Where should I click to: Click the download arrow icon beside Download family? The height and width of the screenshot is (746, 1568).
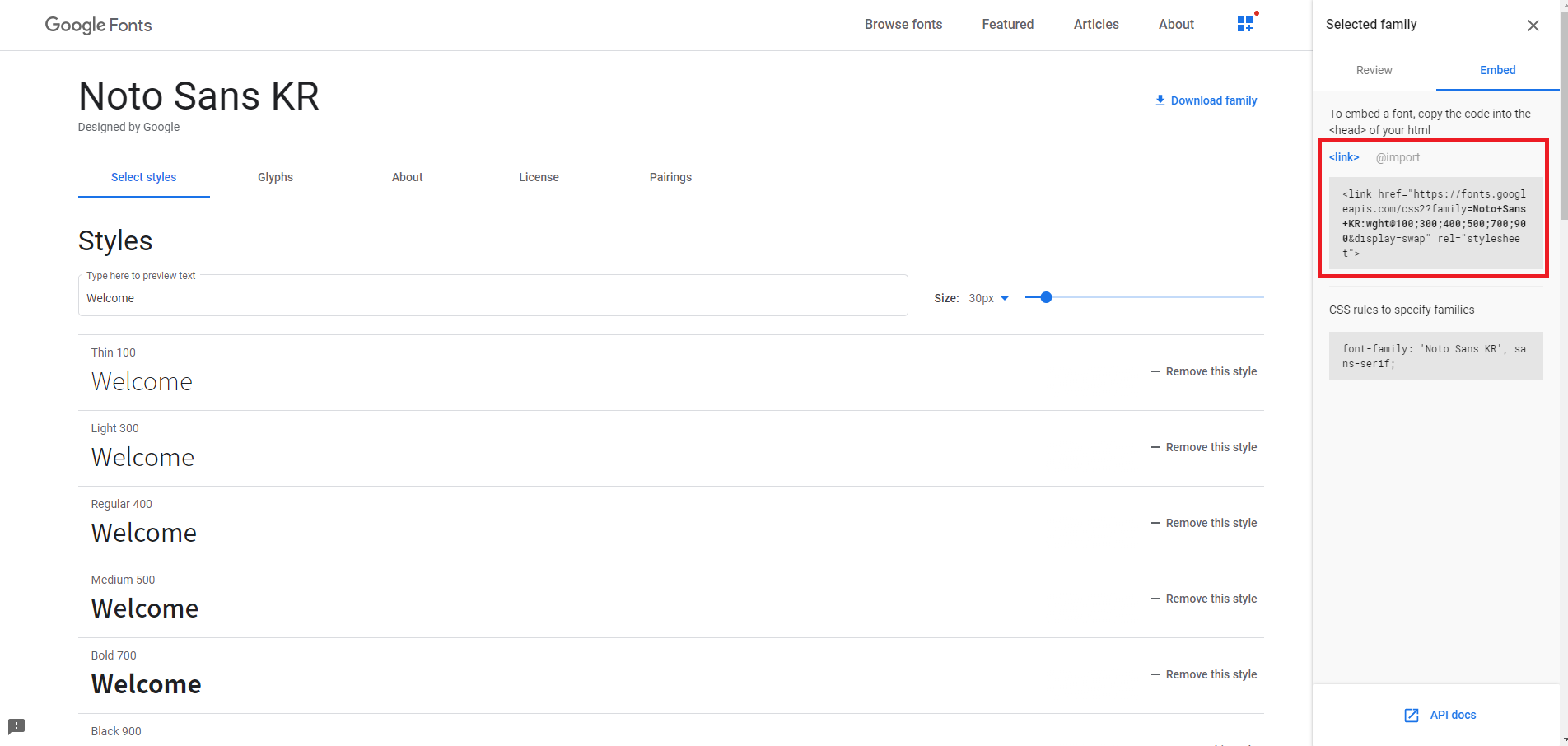(x=1160, y=100)
